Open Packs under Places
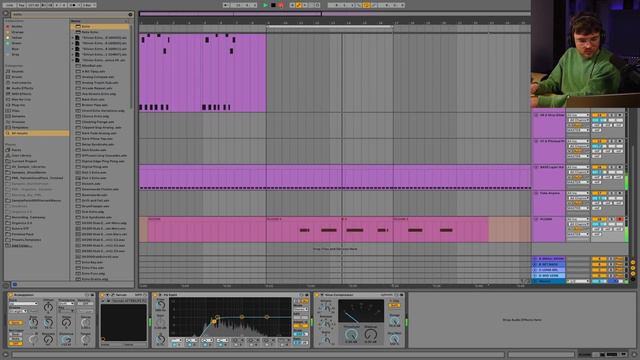640x360 pixels. click(x=16, y=150)
